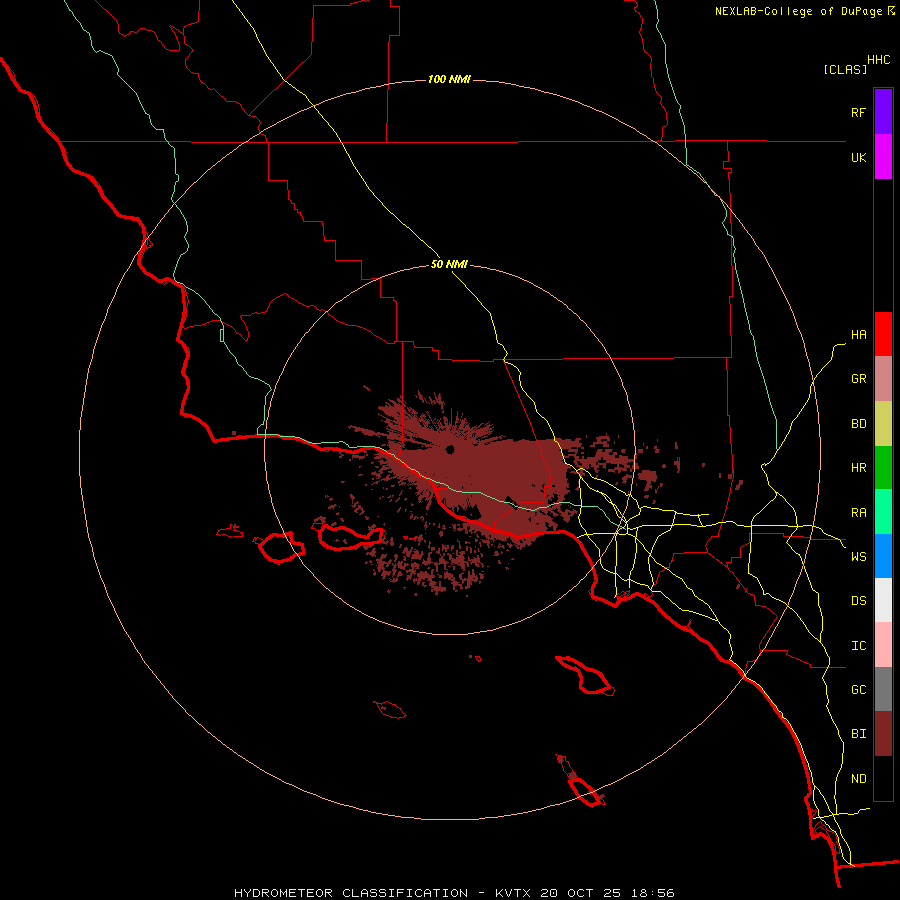Click the WS blue legend swatch
This screenshot has width=900, height=900.
coord(883,556)
